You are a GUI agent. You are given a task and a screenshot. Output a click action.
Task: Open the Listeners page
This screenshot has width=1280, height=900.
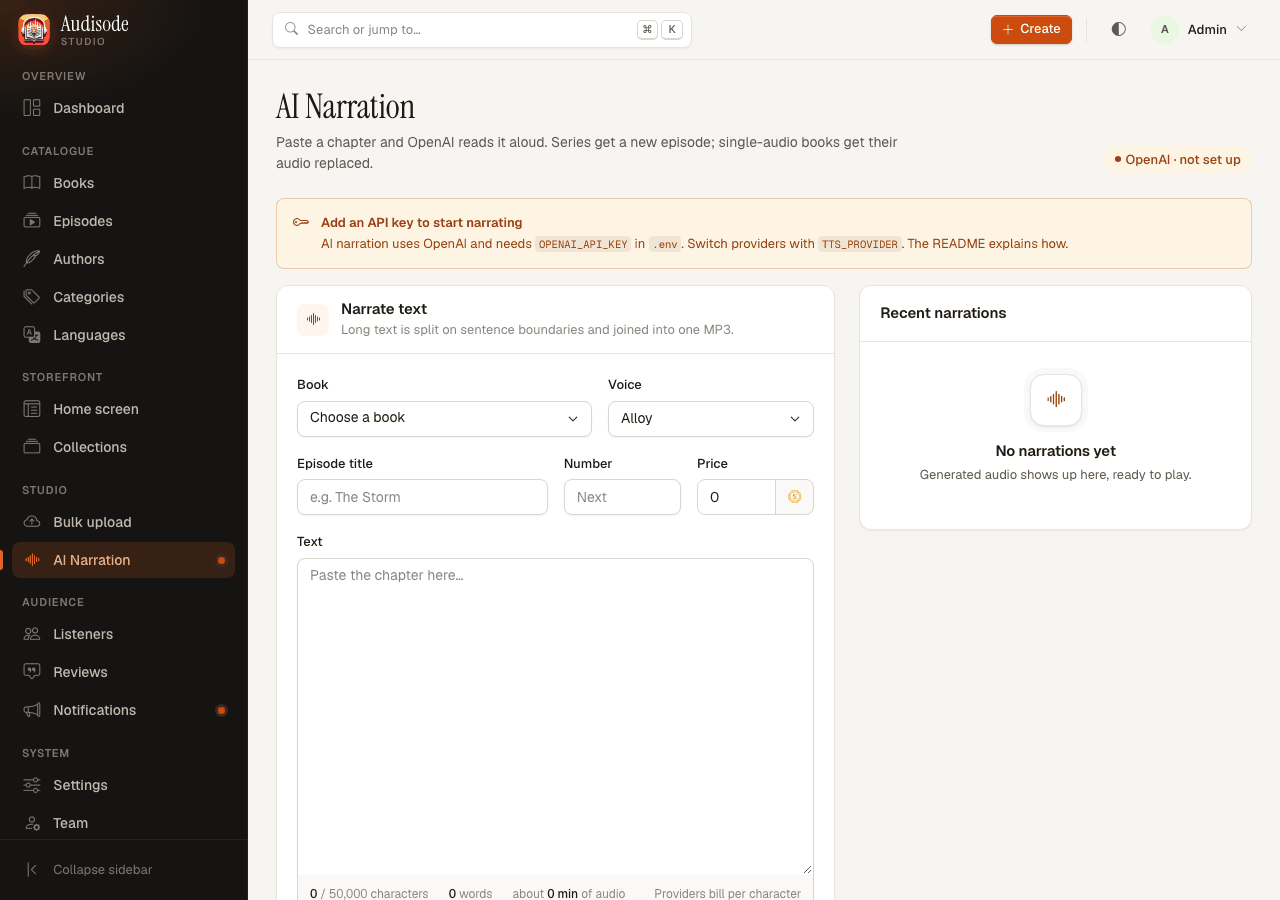(x=124, y=634)
